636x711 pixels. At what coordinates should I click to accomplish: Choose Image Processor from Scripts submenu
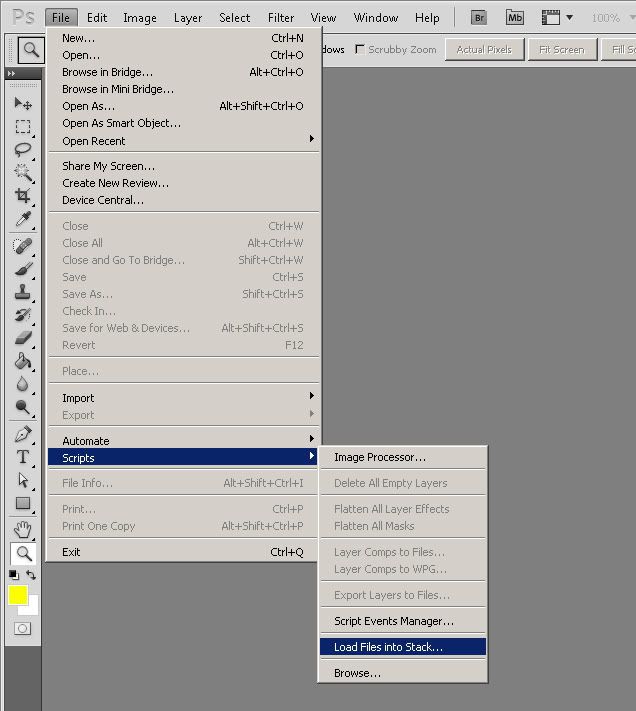[380, 457]
